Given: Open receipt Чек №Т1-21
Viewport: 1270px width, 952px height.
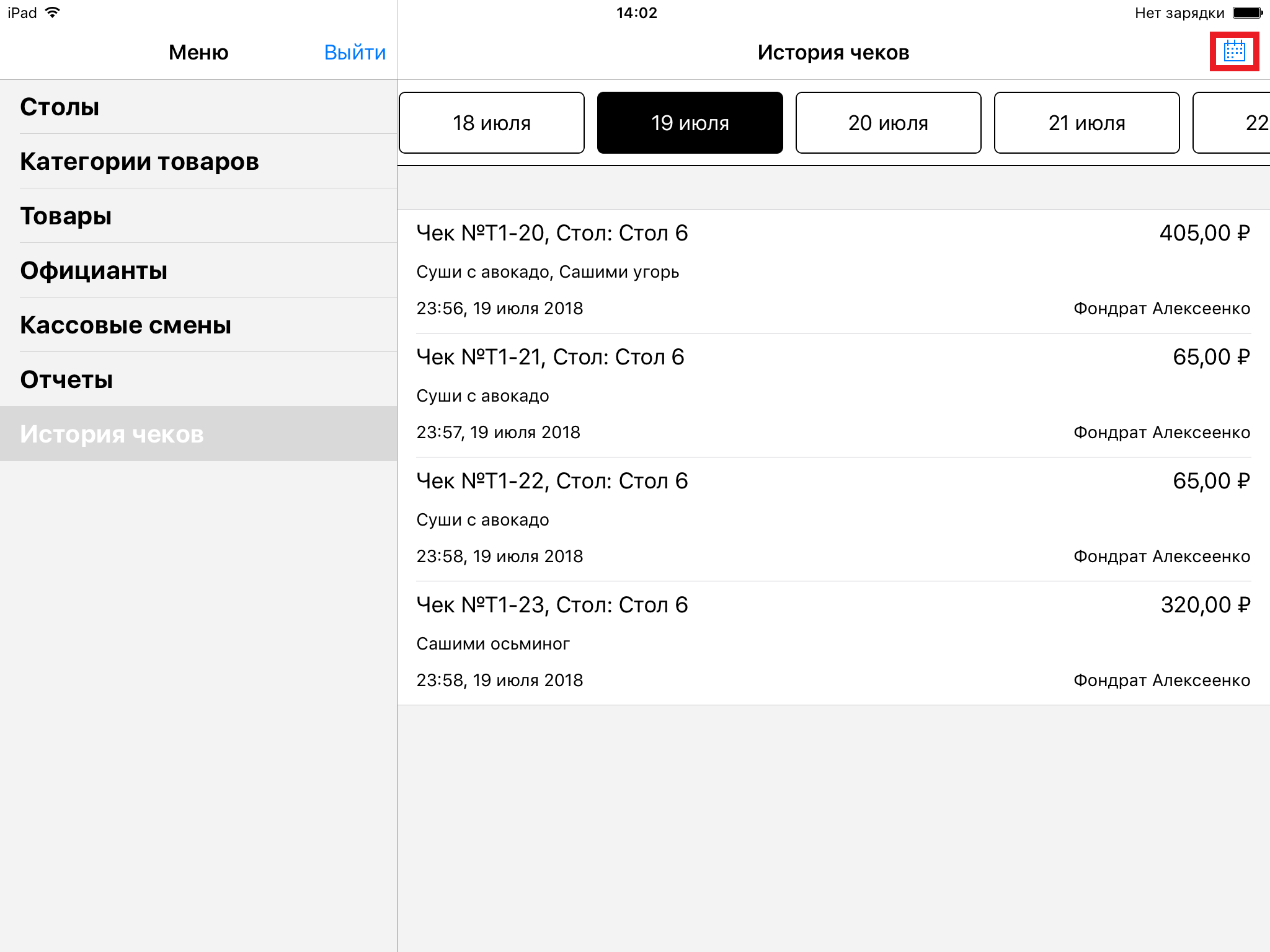Looking at the screenshot, I should pos(833,395).
